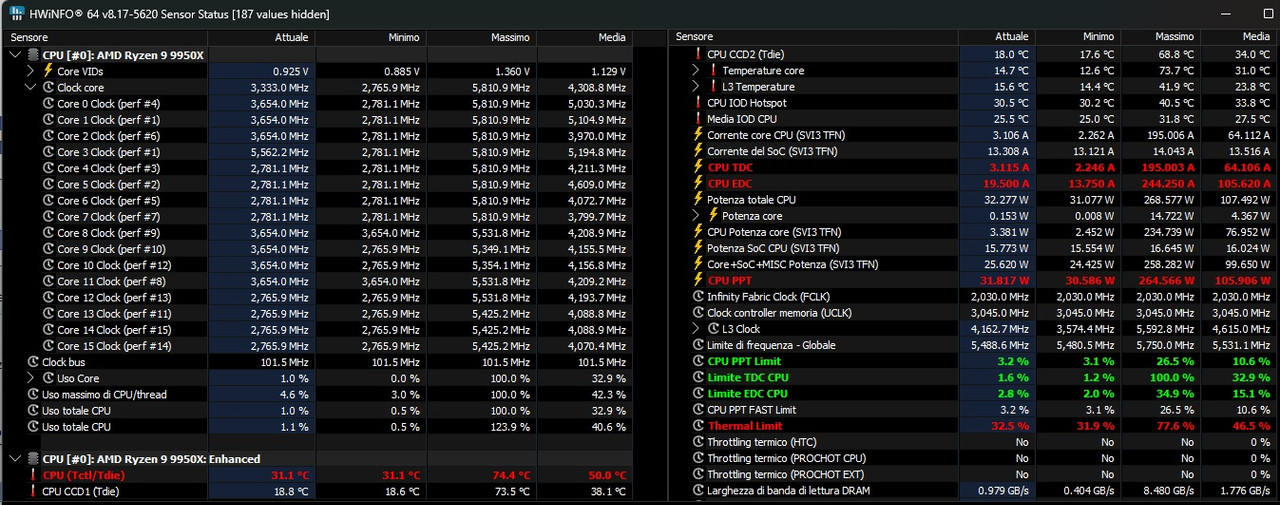Click the chip icon beside AMD Ryzen 9 9950X: Enhanced
Viewport: 1280px width, 505px height.
[33, 459]
